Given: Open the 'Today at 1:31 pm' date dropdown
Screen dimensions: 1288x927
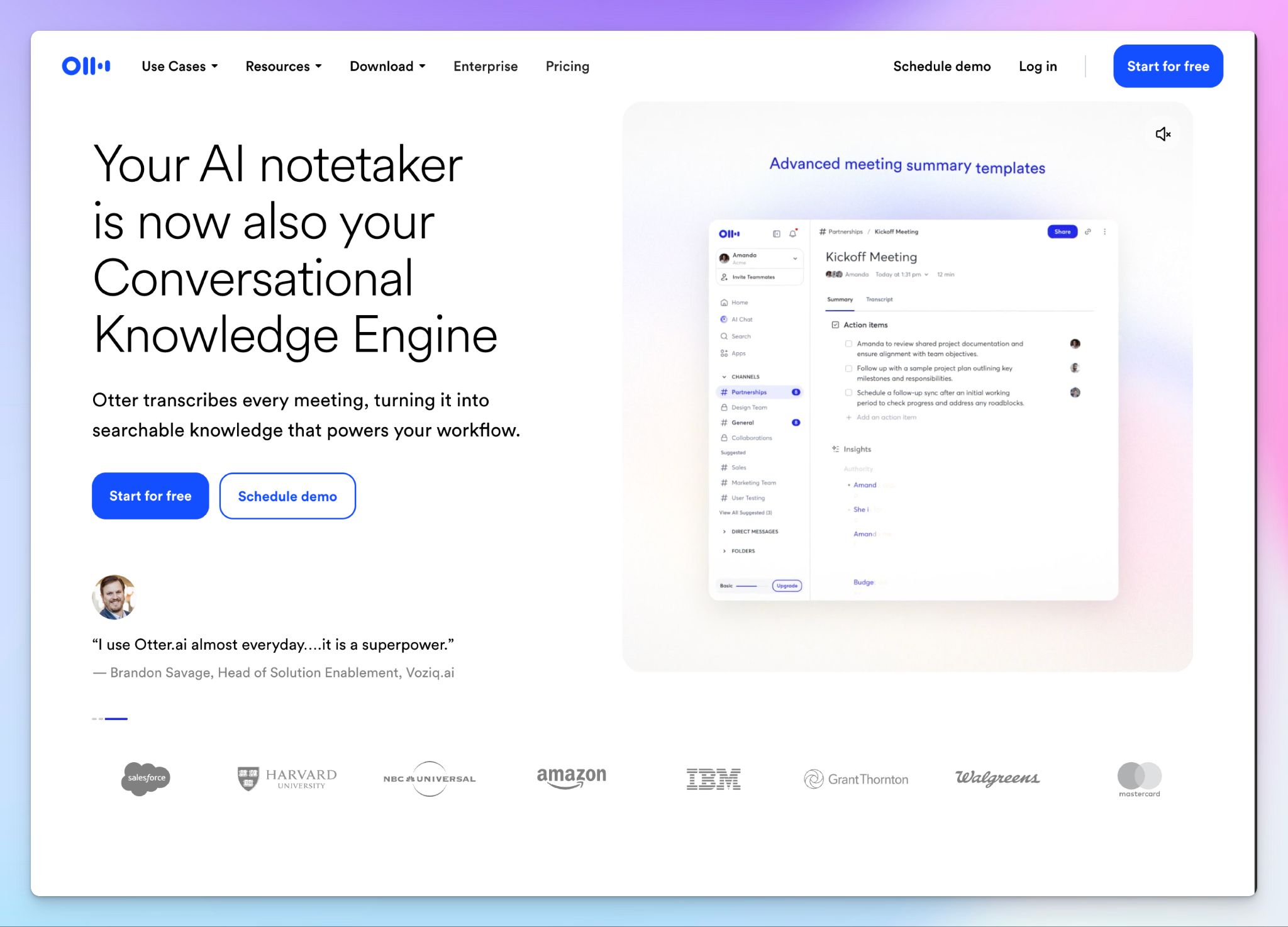Looking at the screenshot, I should coord(902,274).
